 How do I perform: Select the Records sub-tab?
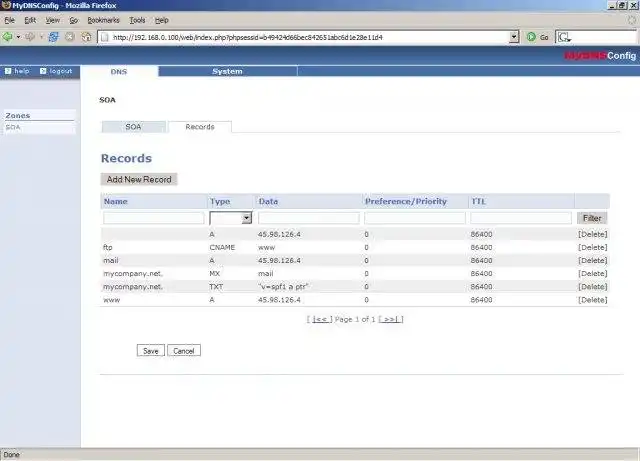pos(200,127)
